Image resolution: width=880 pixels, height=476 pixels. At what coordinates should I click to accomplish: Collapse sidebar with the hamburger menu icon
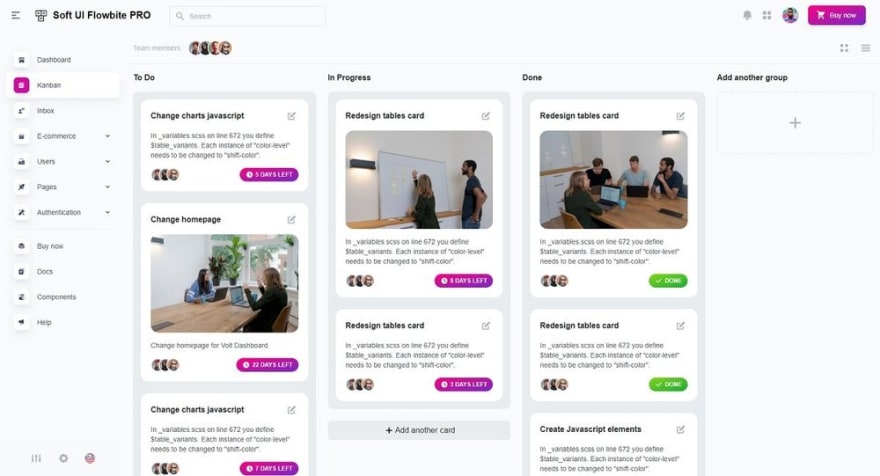pos(16,16)
